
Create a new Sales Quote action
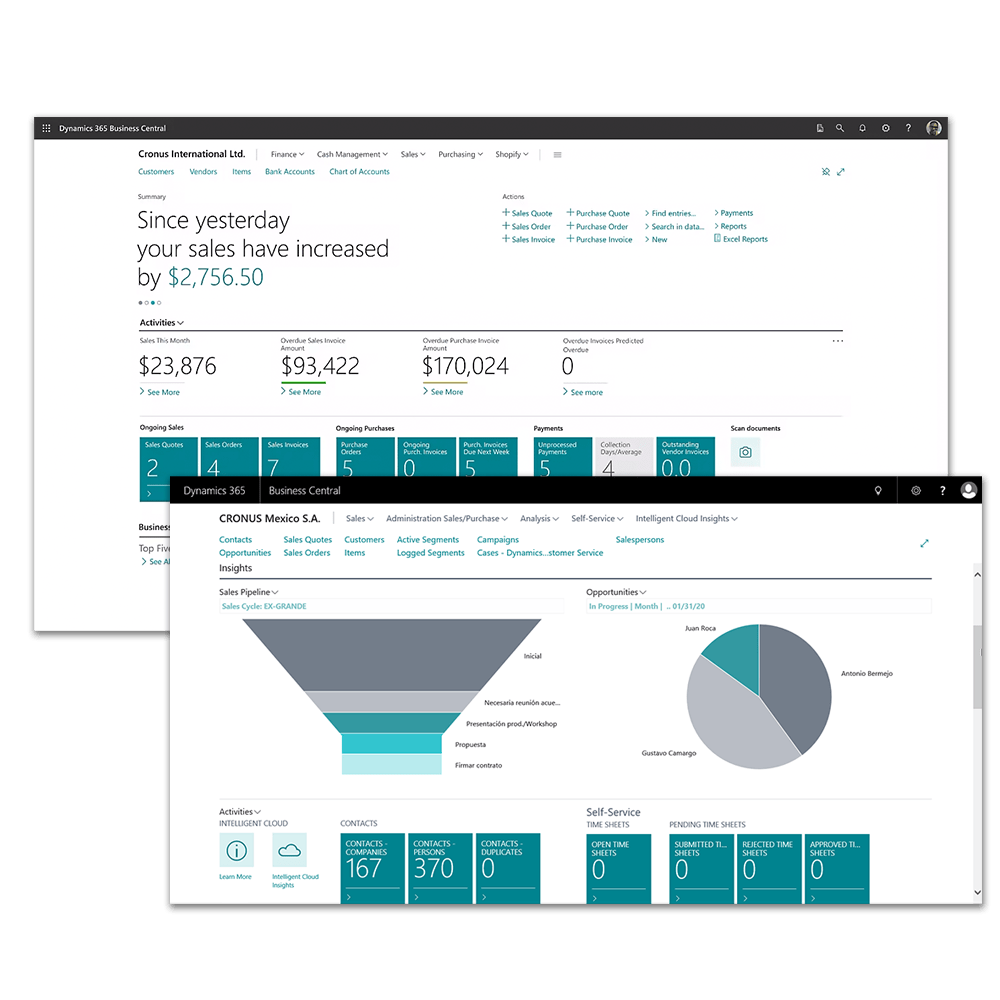pyautogui.click(x=527, y=213)
